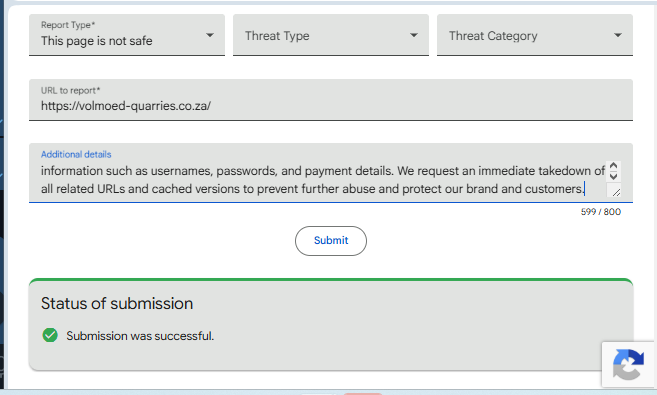Image resolution: width=657 pixels, height=395 pixels.
Task: Click textarea scroll down arrow
Action: (613, 176)
